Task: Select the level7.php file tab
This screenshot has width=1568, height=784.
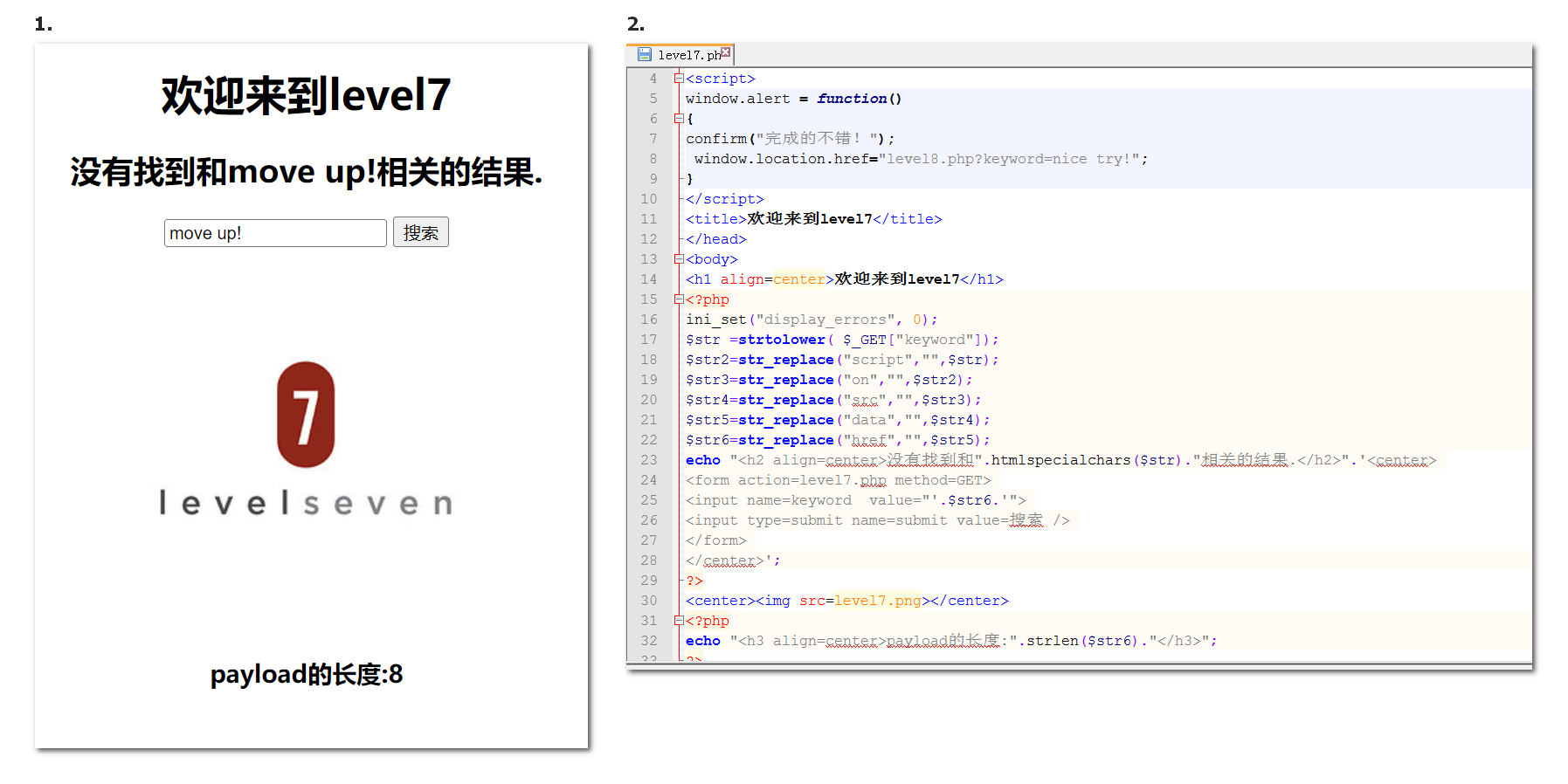Action: pos(688,55)
